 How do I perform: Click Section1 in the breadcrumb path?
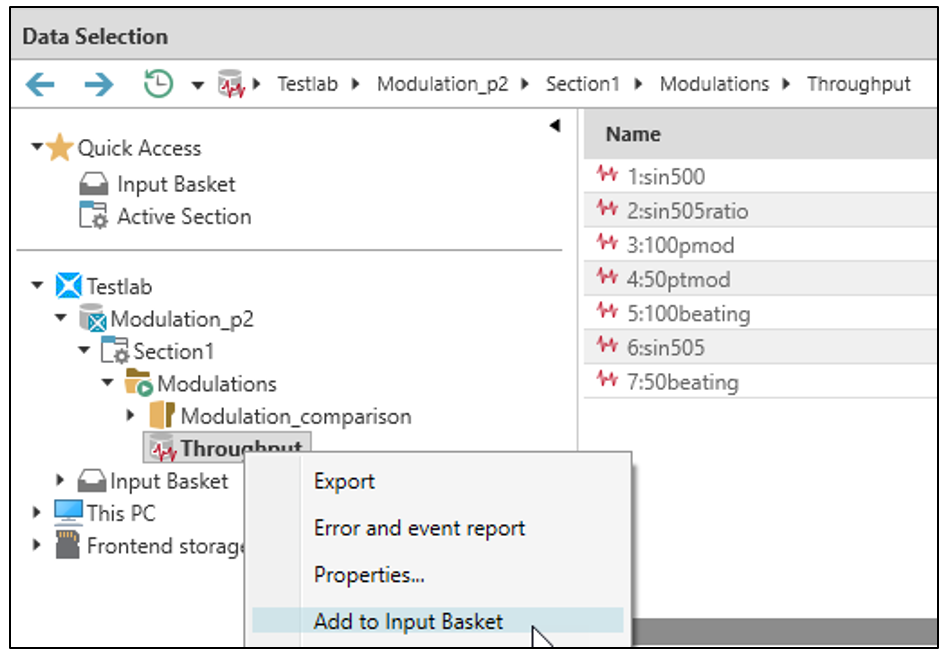583,84
